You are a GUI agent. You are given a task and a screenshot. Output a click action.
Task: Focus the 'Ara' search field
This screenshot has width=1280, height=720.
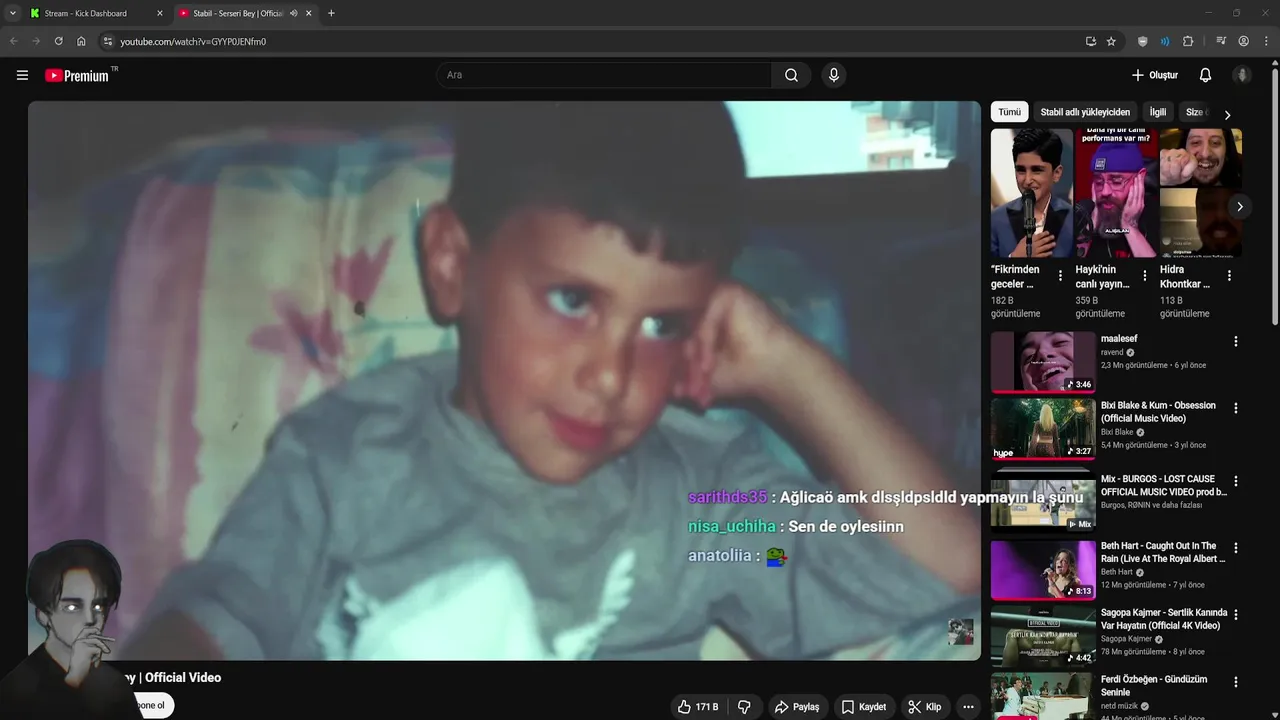tap(604, 75)
